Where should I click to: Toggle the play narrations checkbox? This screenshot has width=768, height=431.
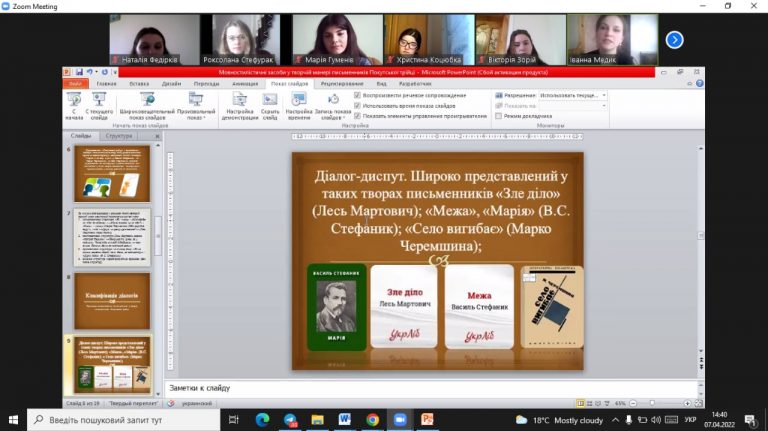tap(357, 95)
